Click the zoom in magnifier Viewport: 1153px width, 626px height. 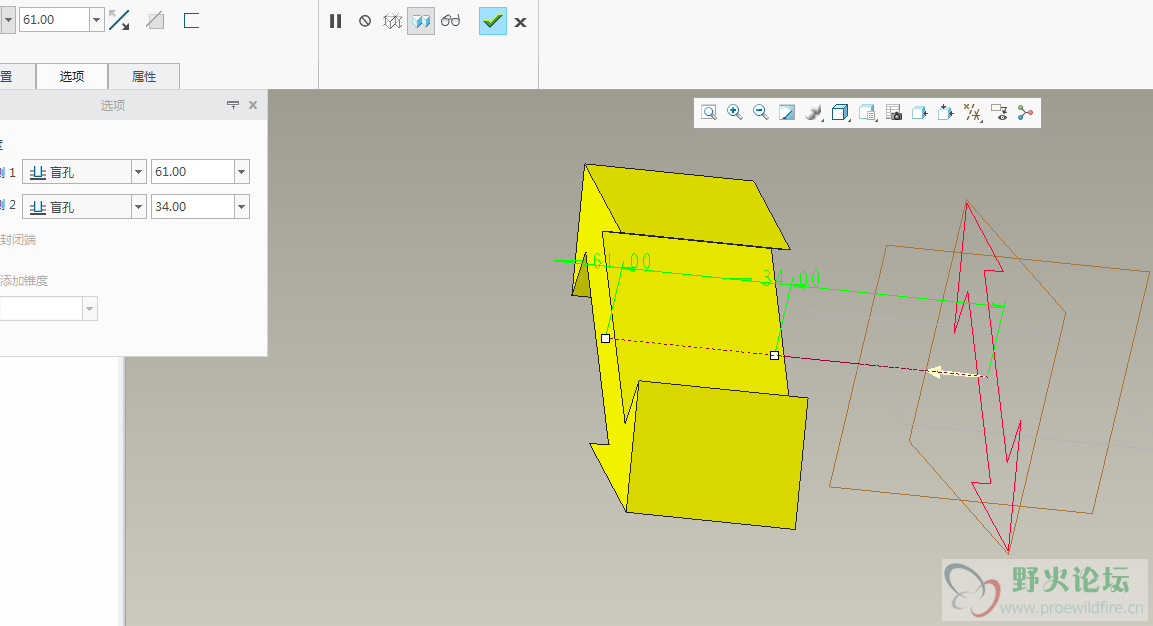[735, 113]
